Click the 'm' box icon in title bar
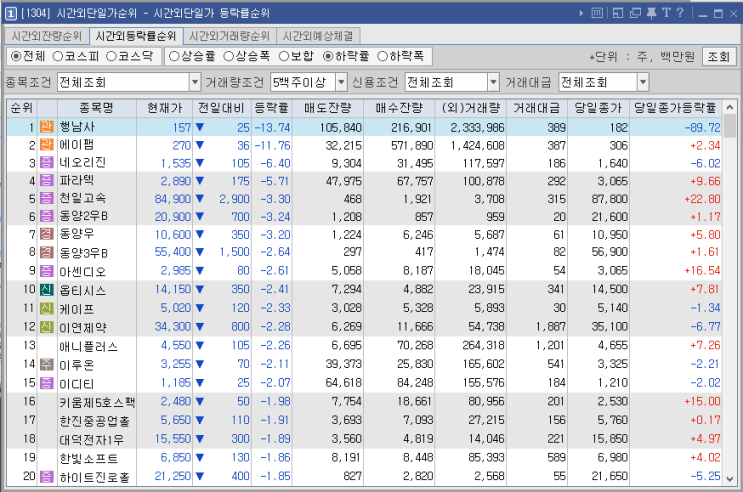The image size is (743, 492). (598, 13)
